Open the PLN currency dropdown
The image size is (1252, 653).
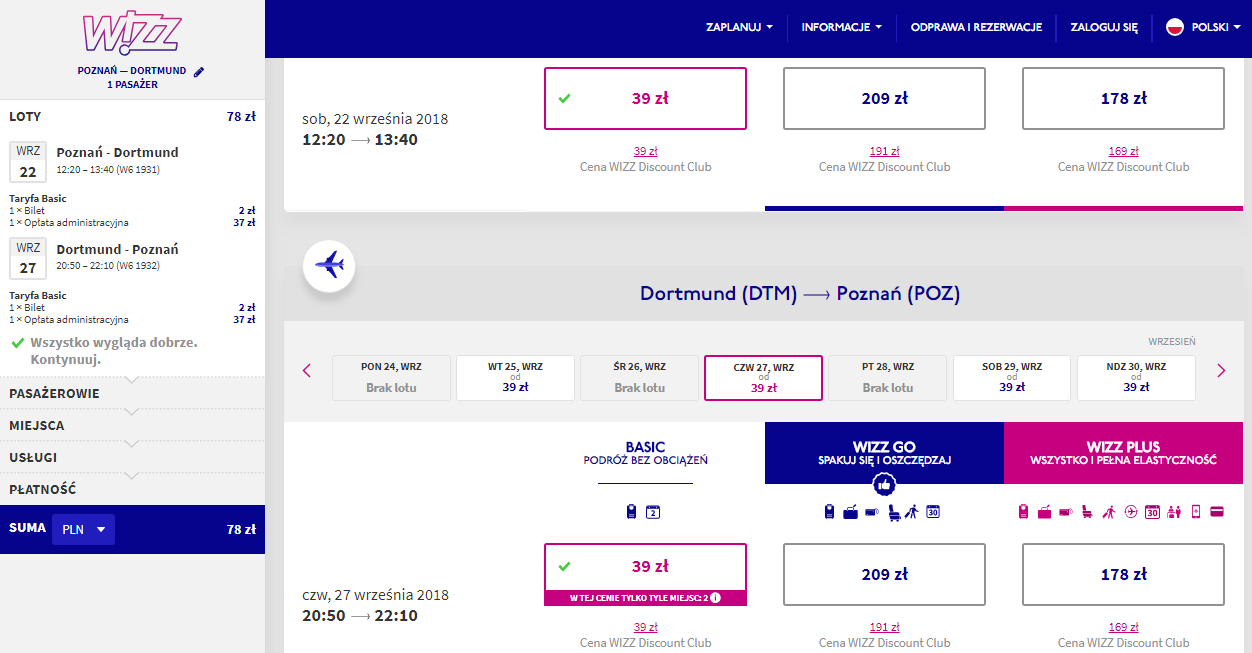click(x=83, y=529)
